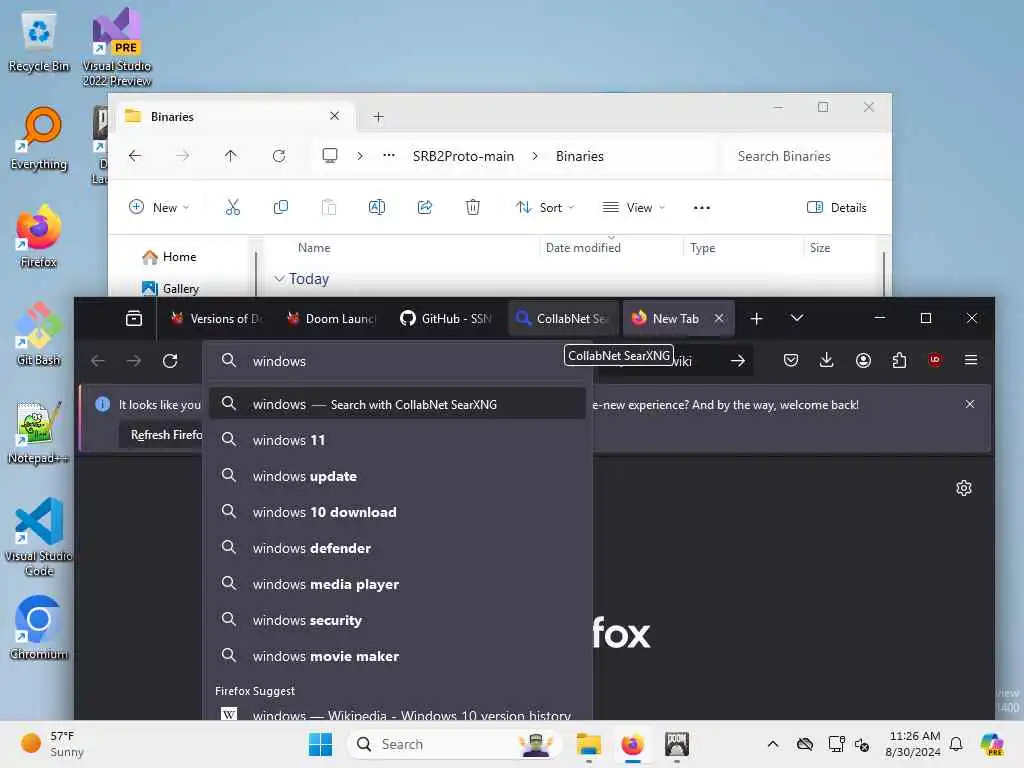This screenshot has width=1024, height=768.
Task: Click the Go arrow in the Firefox address bar
Action: (738, 360)
